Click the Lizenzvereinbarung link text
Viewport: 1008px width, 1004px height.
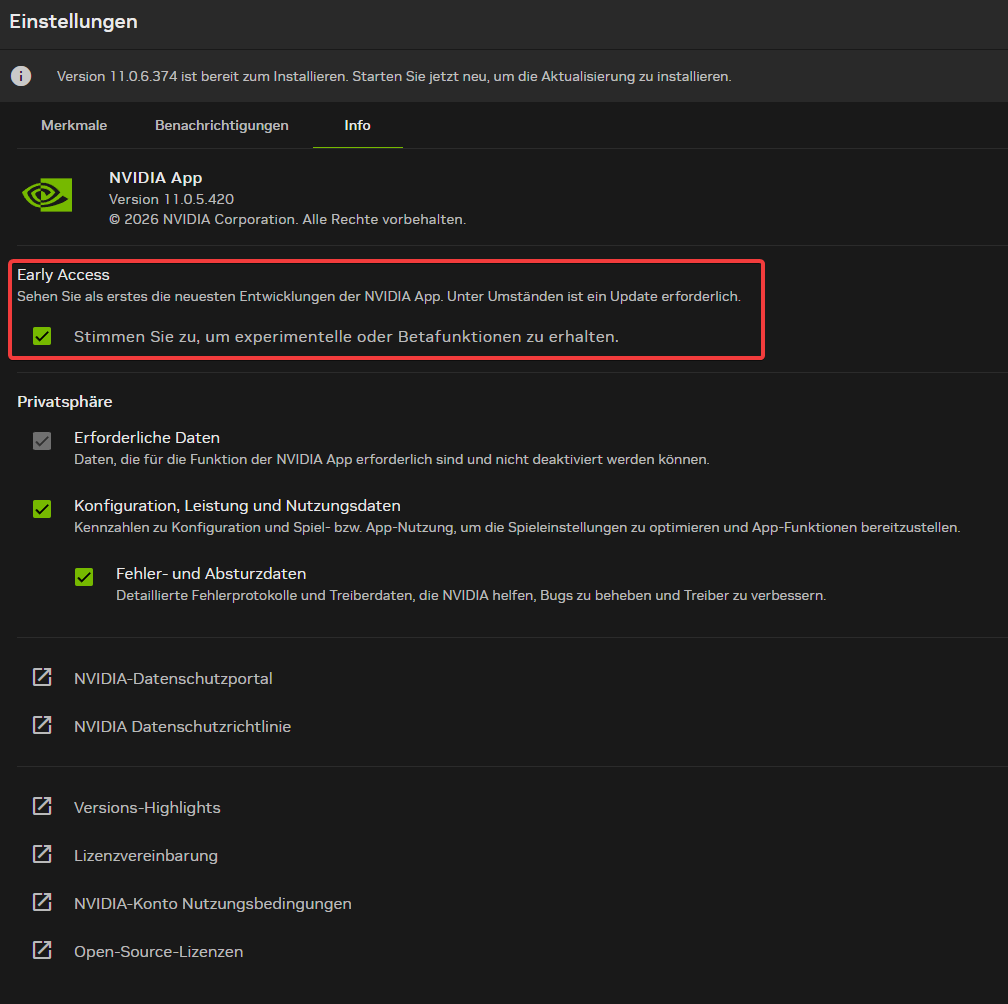click(145, 856)
